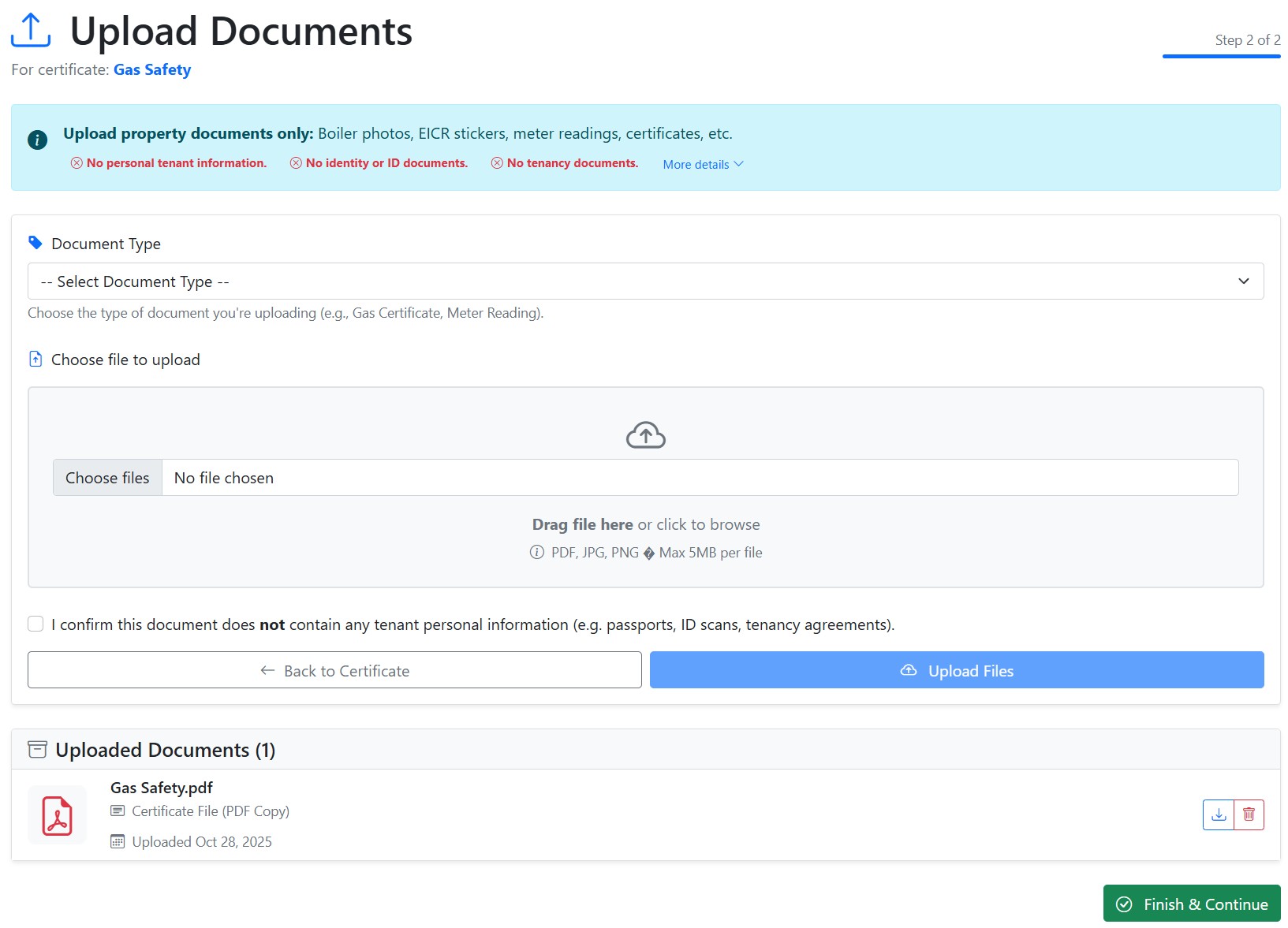Click the upload icon beside Upload Documents heading
Image resolution: width=1288 pixels, height=928 pixels.
click(x=30, y=30)
